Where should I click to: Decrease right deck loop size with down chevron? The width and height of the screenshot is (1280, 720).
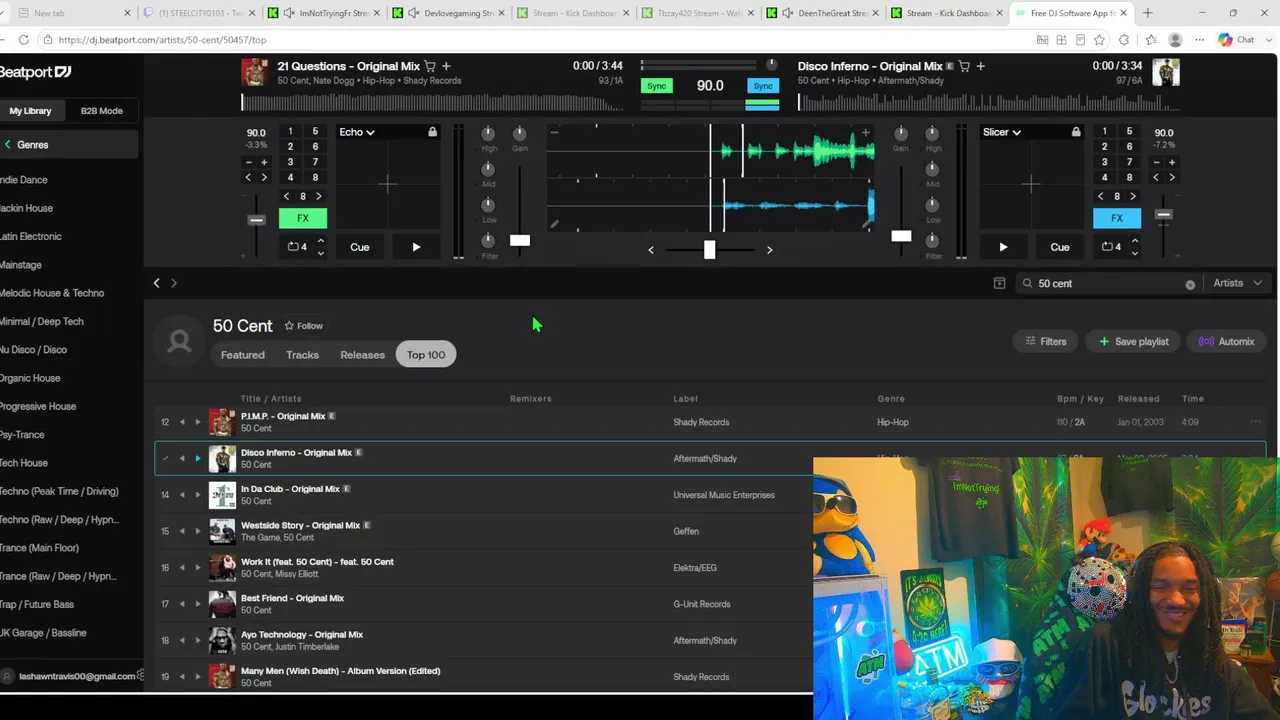tap(1135, 253)
